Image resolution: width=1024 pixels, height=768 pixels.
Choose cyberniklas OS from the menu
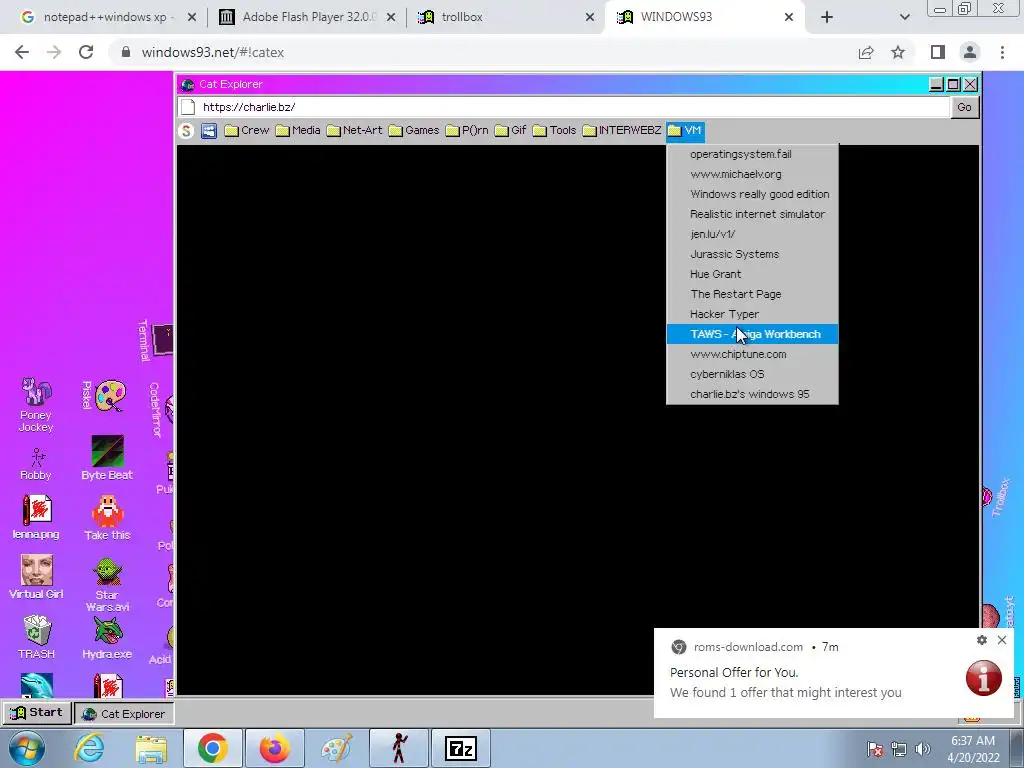(x=752, y=374)
